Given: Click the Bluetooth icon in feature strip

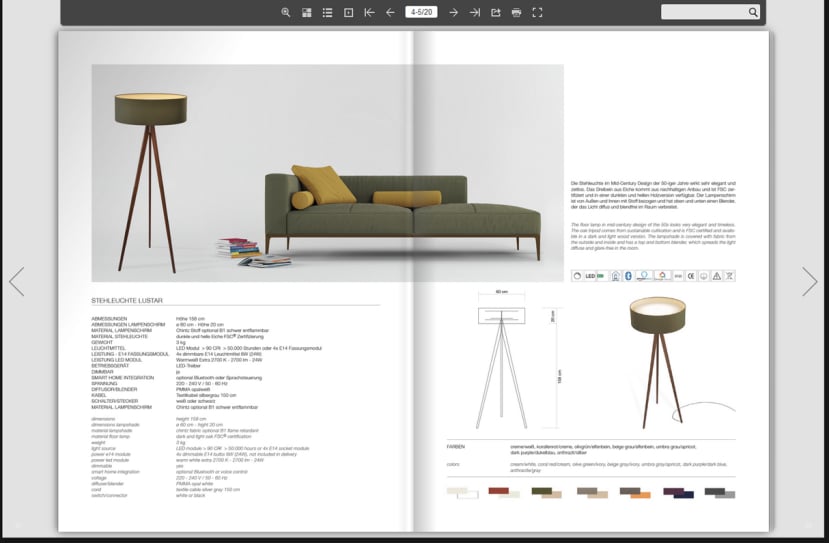Looking at the screenshot, I should click(629, 276).
